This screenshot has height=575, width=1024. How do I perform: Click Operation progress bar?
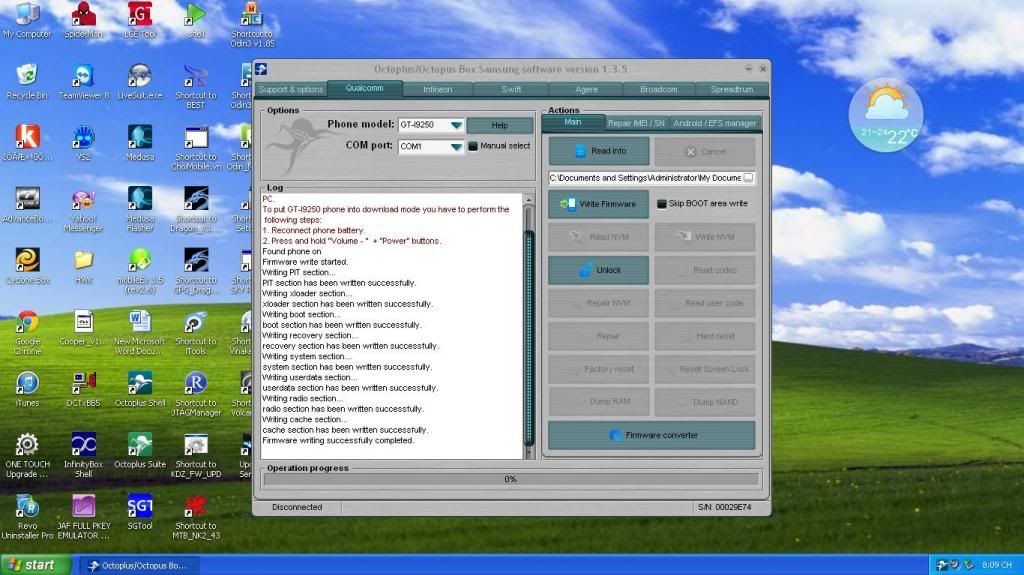(511, 480)
